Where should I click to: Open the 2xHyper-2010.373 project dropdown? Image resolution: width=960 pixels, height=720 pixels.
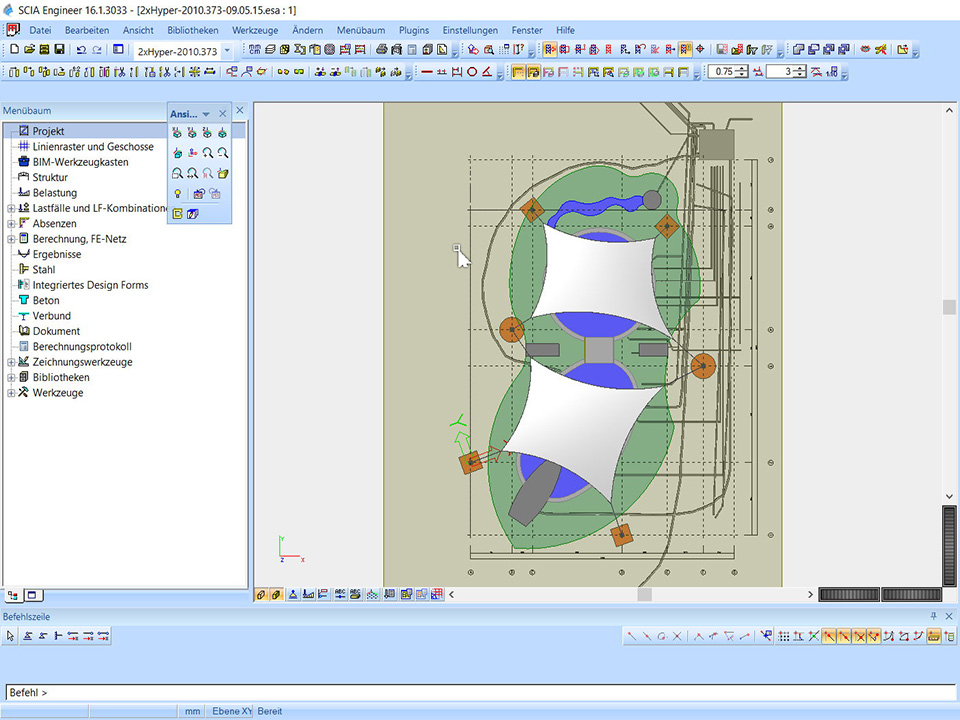click(x=227, y=50)
